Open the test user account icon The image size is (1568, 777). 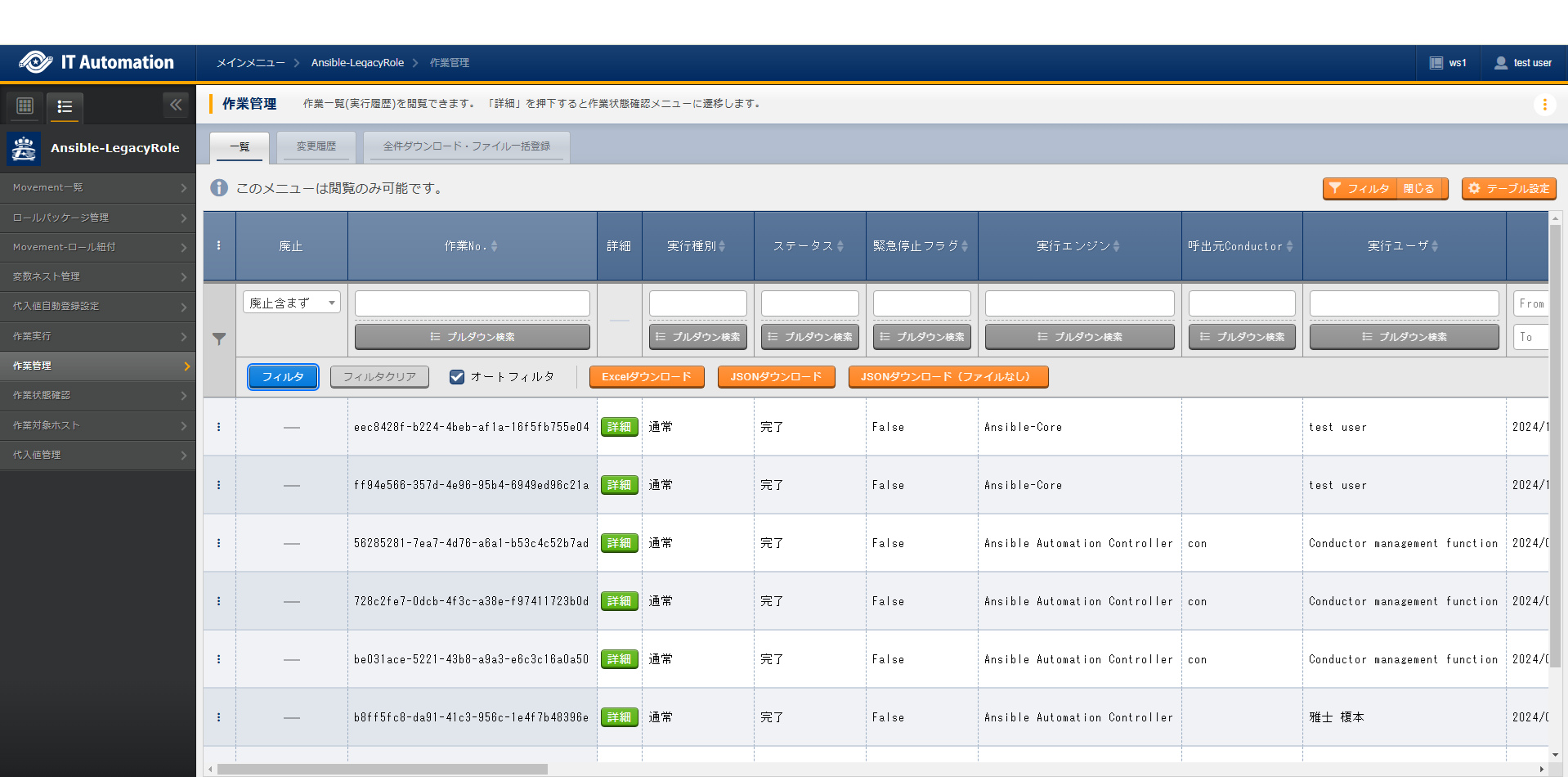[1501, 63]
